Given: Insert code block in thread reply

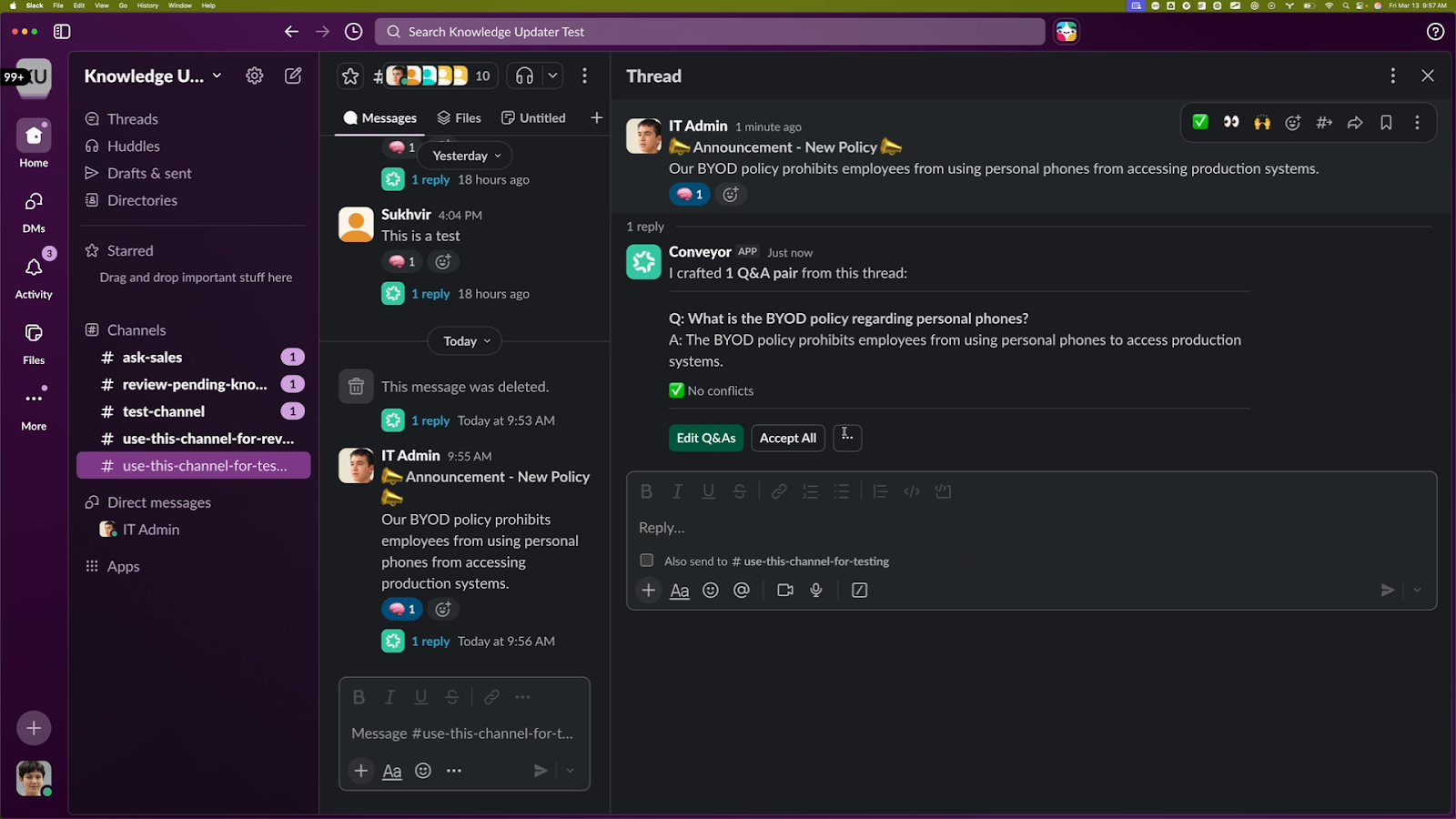Looking at the screenshot, I should pos(943,491).
